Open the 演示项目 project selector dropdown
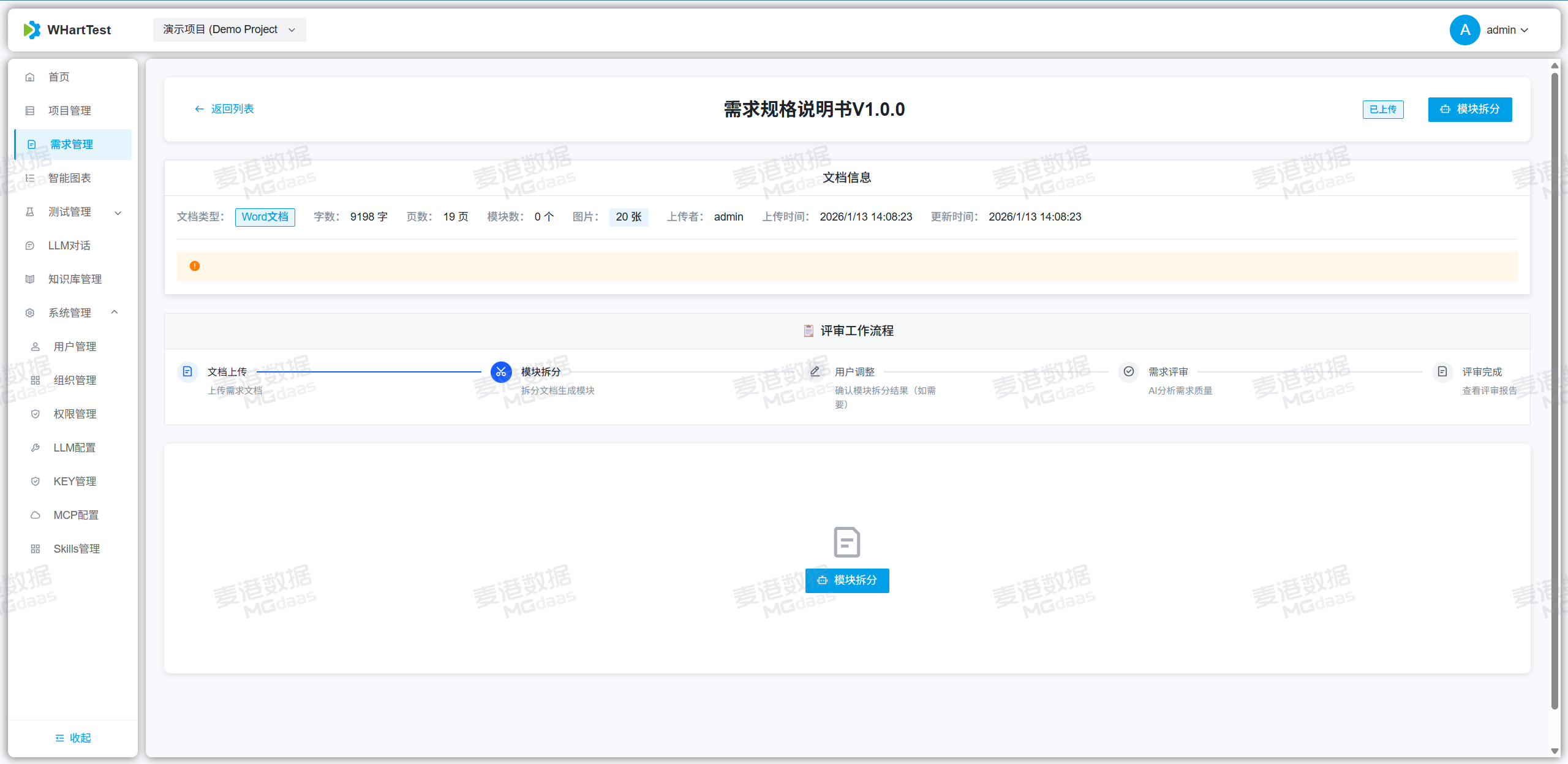Image resolution: width=1568 pixels, height=764 pixels. tap(229, 30)
